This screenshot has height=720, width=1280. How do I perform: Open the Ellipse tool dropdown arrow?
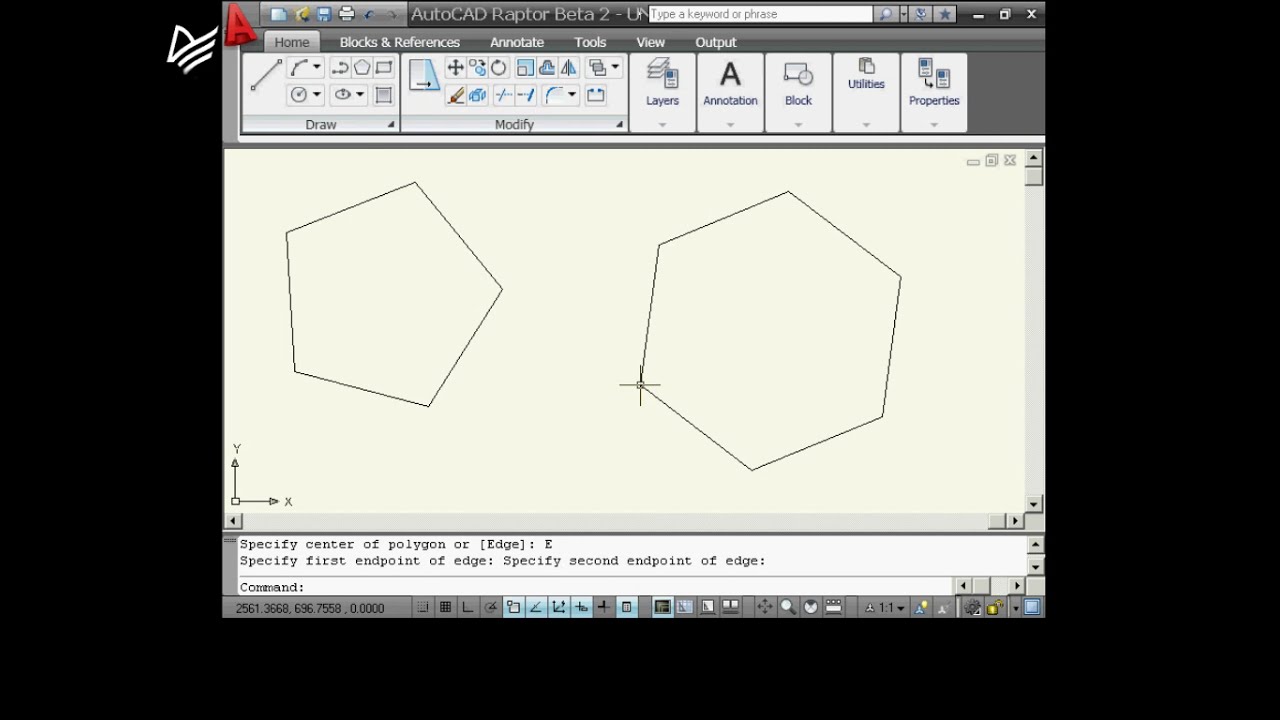pos(360,95)
